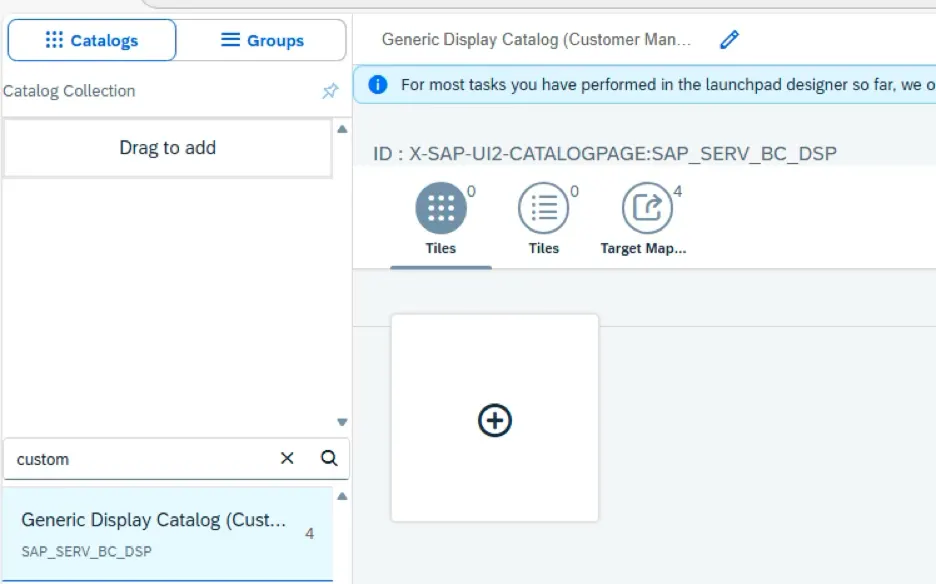Click the magnifier search icon
Screen dimensions: 936x584
(x=329, y=458)
